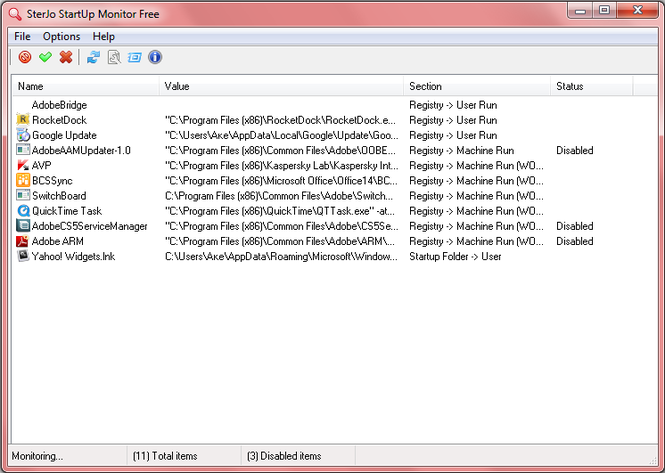Sort list by Name column header

tap(85, 87)
